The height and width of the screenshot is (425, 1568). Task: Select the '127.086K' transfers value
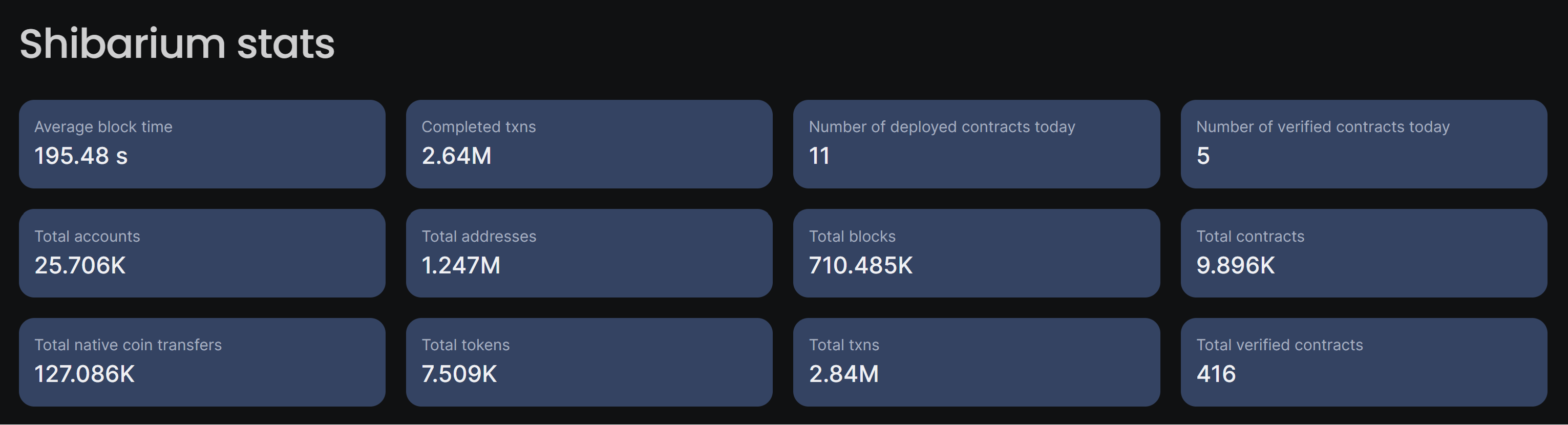pyautogui.click(x=84, y=374)
